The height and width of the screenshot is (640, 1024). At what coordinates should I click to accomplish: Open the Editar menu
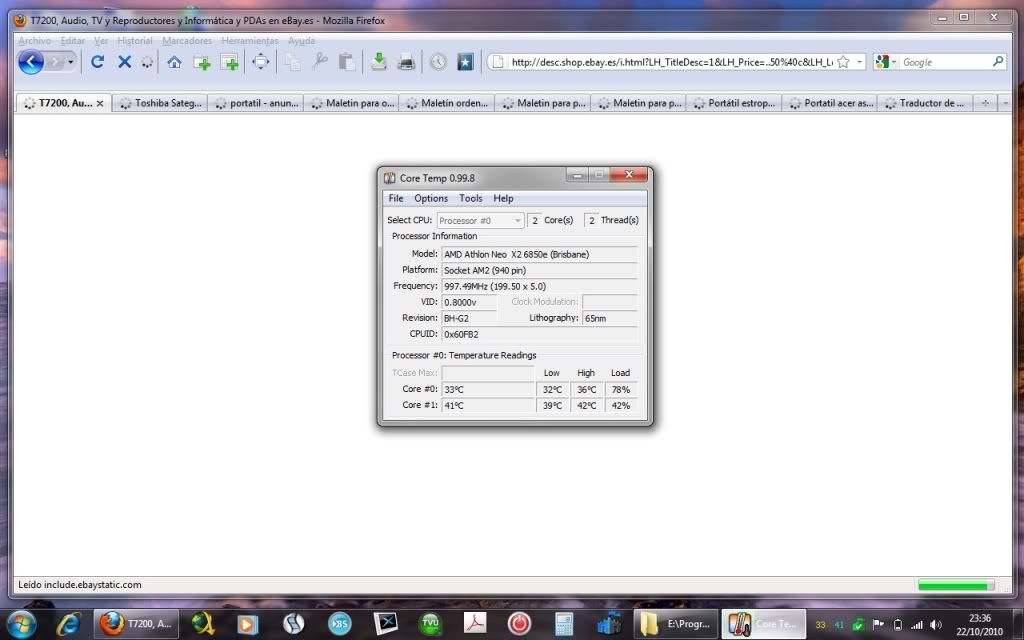(72, 40)
